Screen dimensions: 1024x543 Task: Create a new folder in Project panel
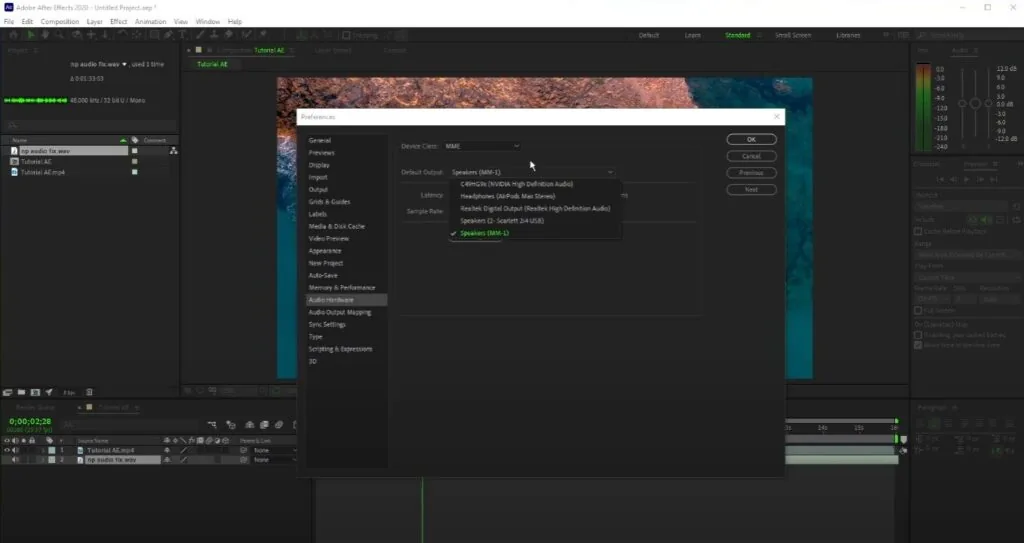tap(22, 392)
